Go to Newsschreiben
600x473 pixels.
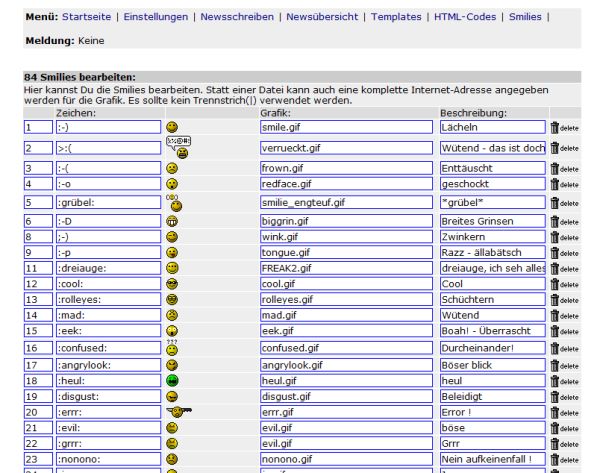click(237, 17)
